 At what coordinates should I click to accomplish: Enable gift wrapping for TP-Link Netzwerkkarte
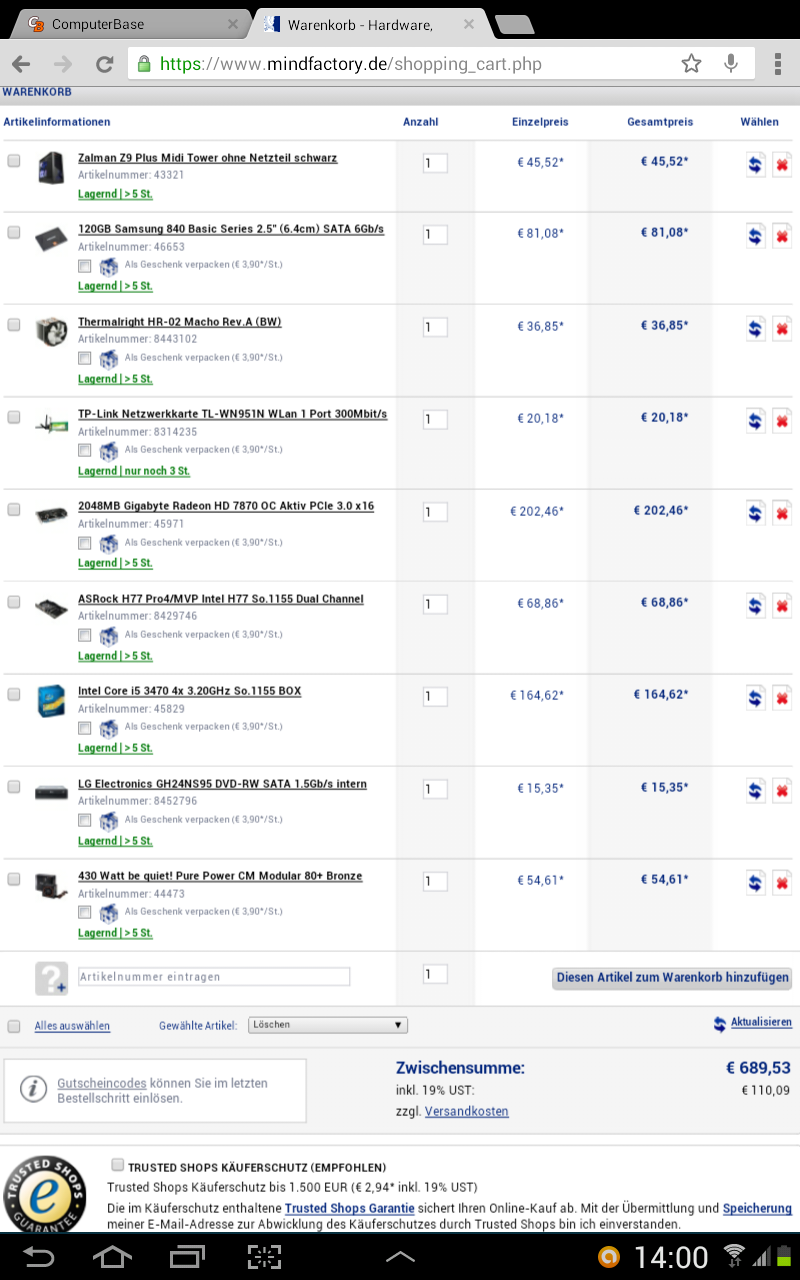pos(85,451)
